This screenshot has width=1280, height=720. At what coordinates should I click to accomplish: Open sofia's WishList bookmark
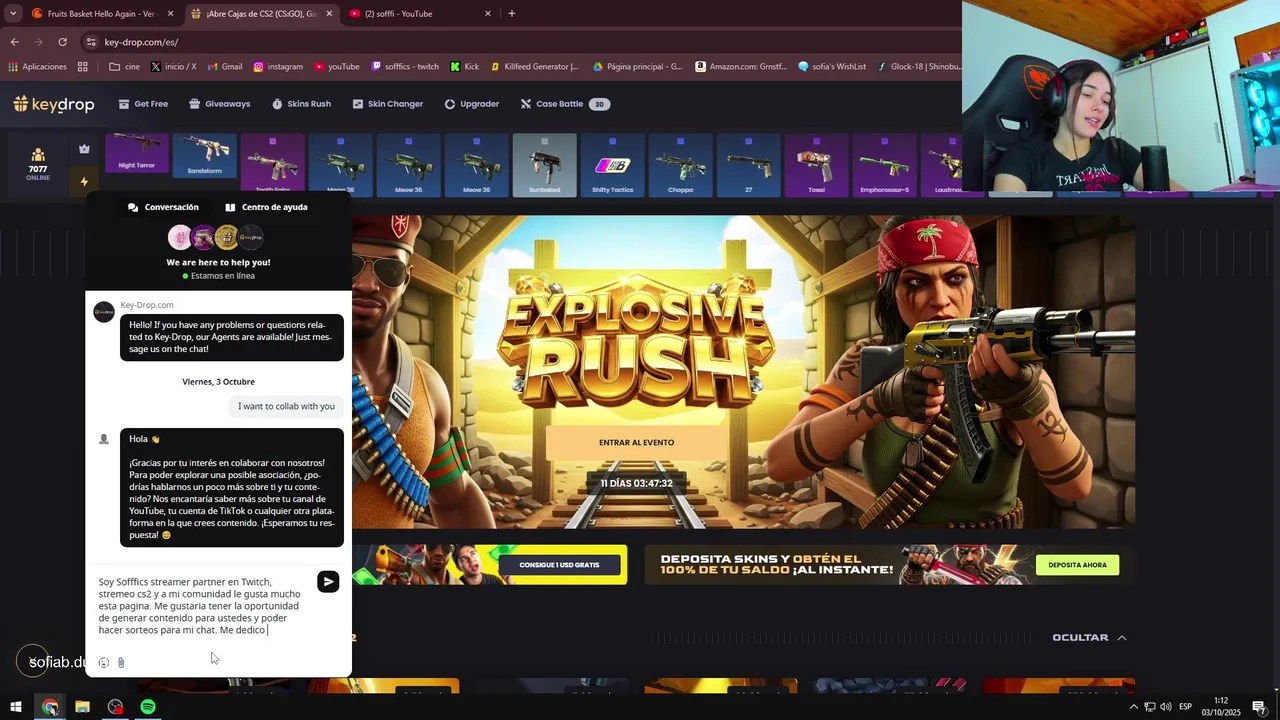(x=832, y=67)
